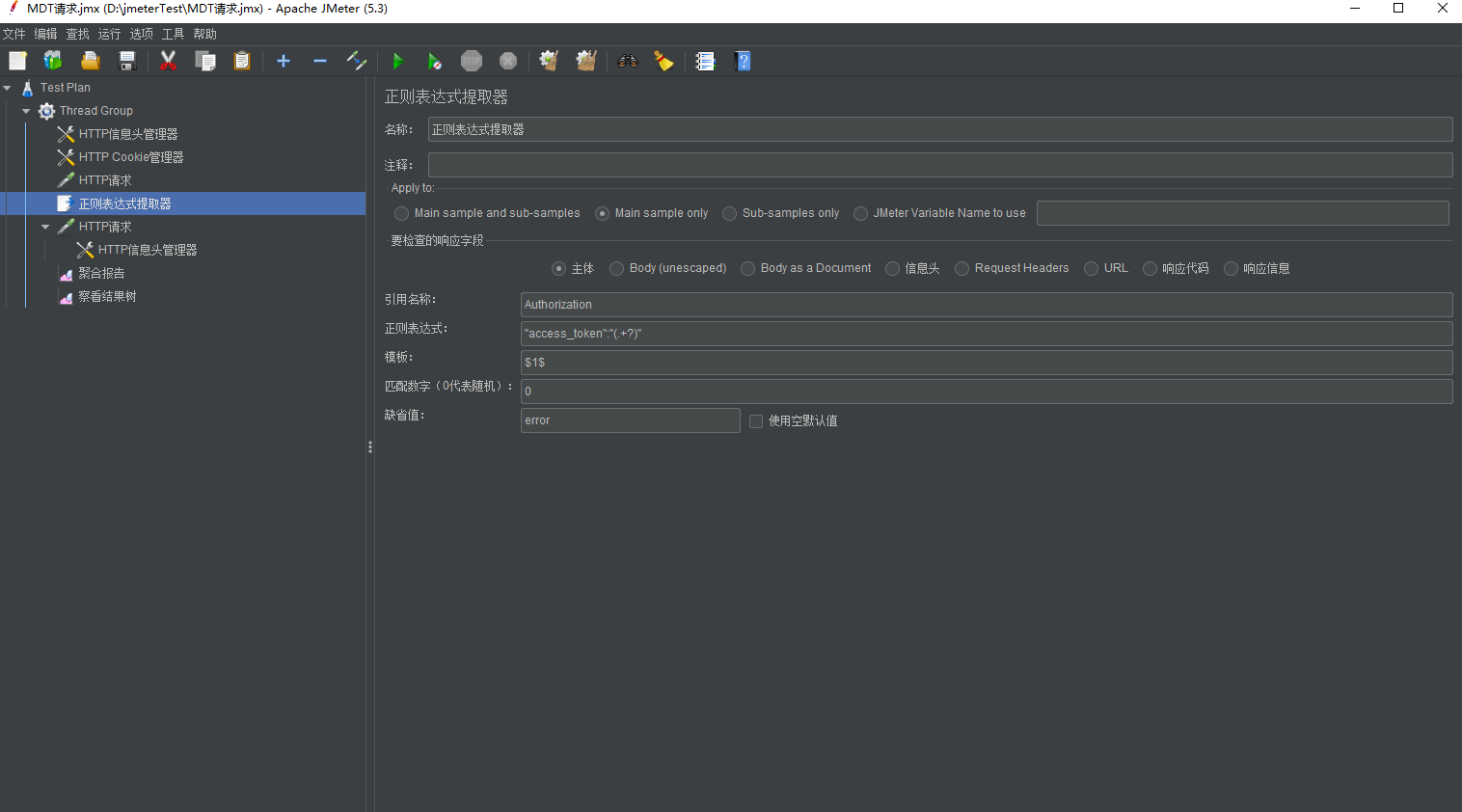This screenshot has height=812, width=1462.
Task: Open the 查找 menu
Action: [x=77, y=34]
